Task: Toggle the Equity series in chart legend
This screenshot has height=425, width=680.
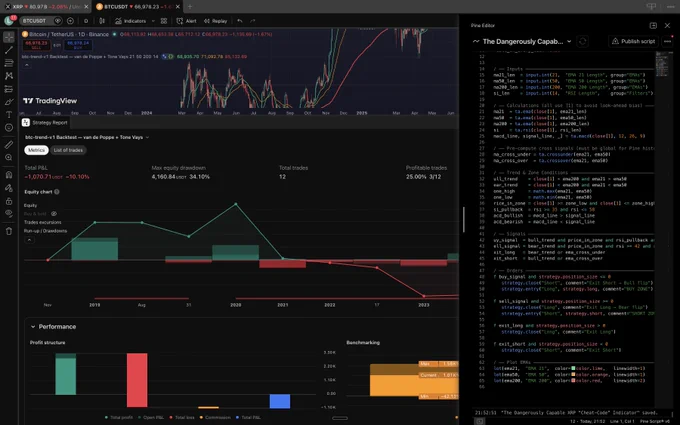Action: pyautogui.click(x=30, y=205)
